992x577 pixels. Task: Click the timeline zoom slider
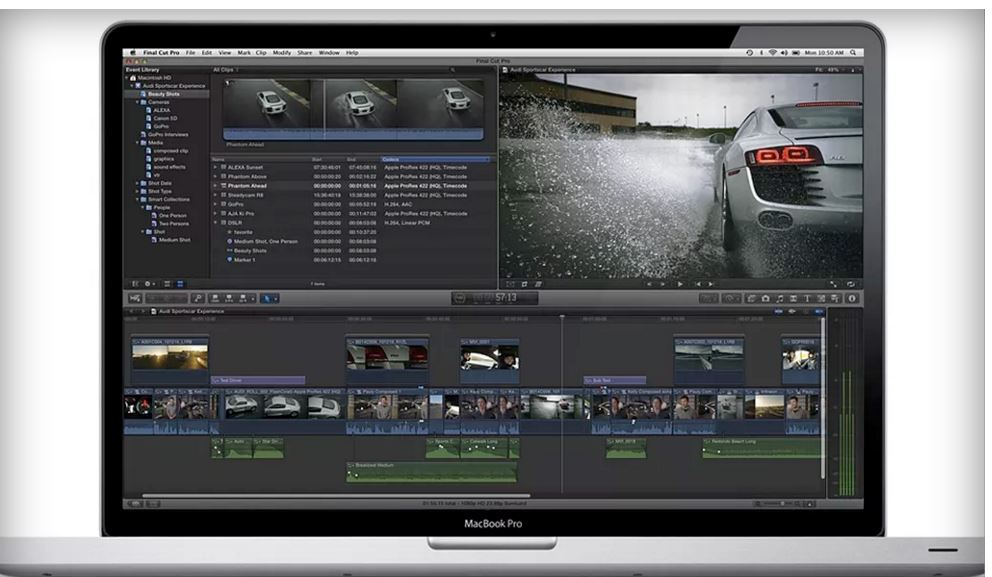[780, 504]
